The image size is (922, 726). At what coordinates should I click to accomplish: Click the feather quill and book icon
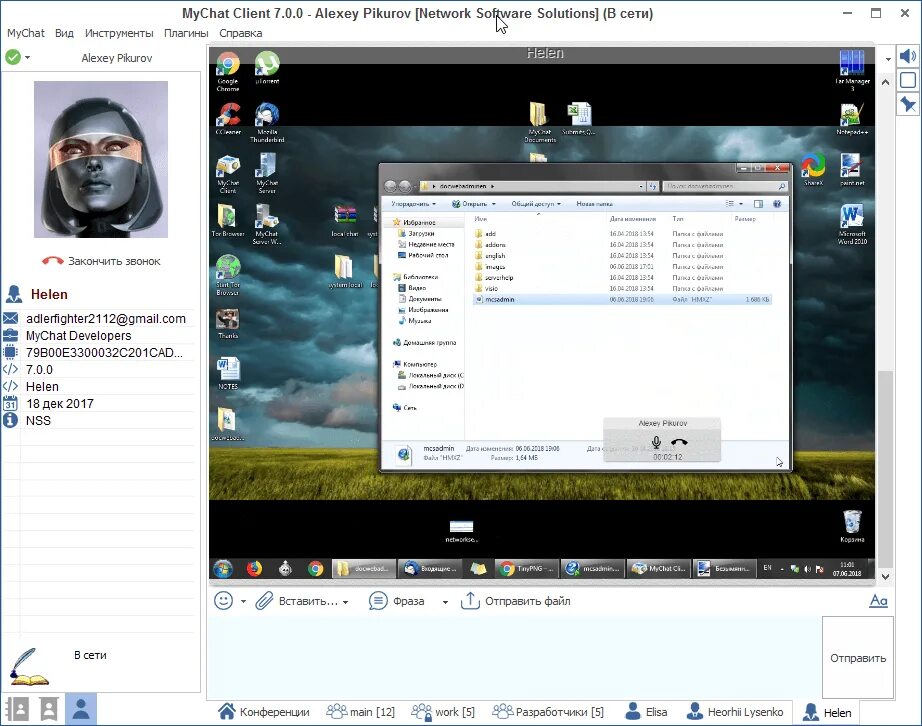point(29,667)
